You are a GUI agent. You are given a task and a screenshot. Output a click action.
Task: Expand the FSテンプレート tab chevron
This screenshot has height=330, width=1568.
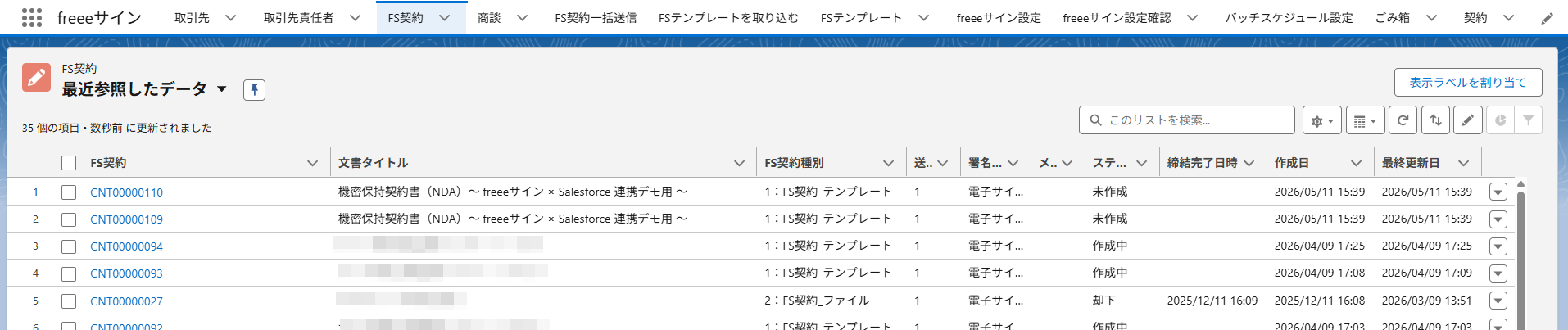[923, 17]
